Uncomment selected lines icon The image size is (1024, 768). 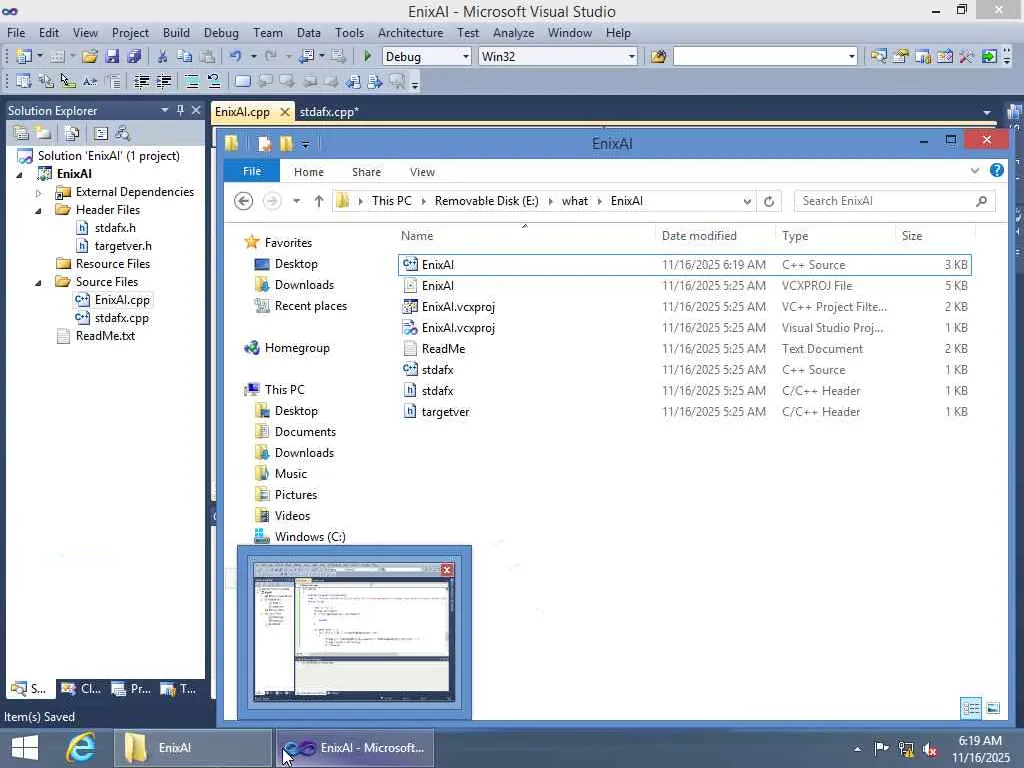click(x=214, y=81)
